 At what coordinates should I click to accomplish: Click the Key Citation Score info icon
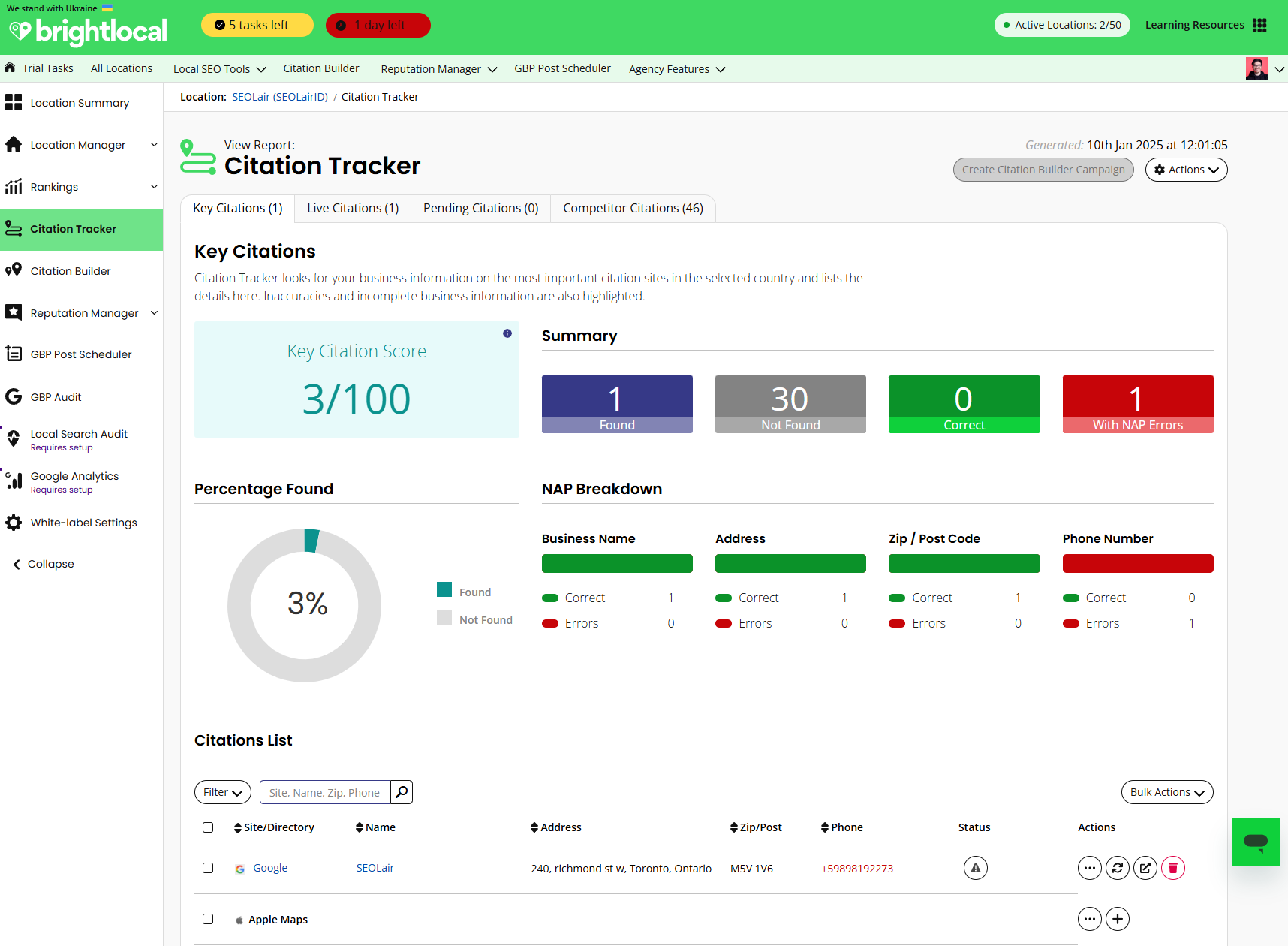(507, 333)
